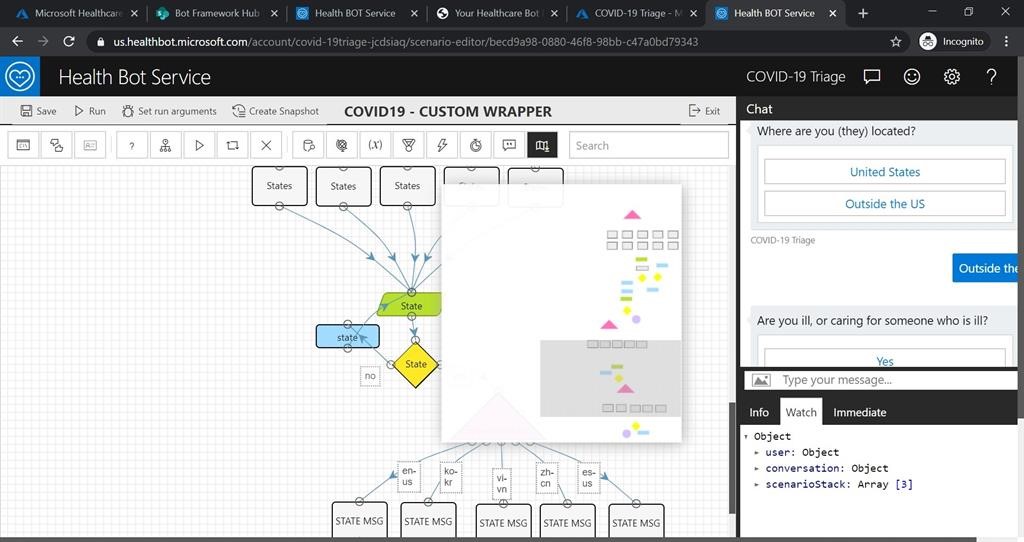Viewport: 1024px width, 542px height.
Task: Add Replace scenario step (loop icon)
Action: [232, 145]
